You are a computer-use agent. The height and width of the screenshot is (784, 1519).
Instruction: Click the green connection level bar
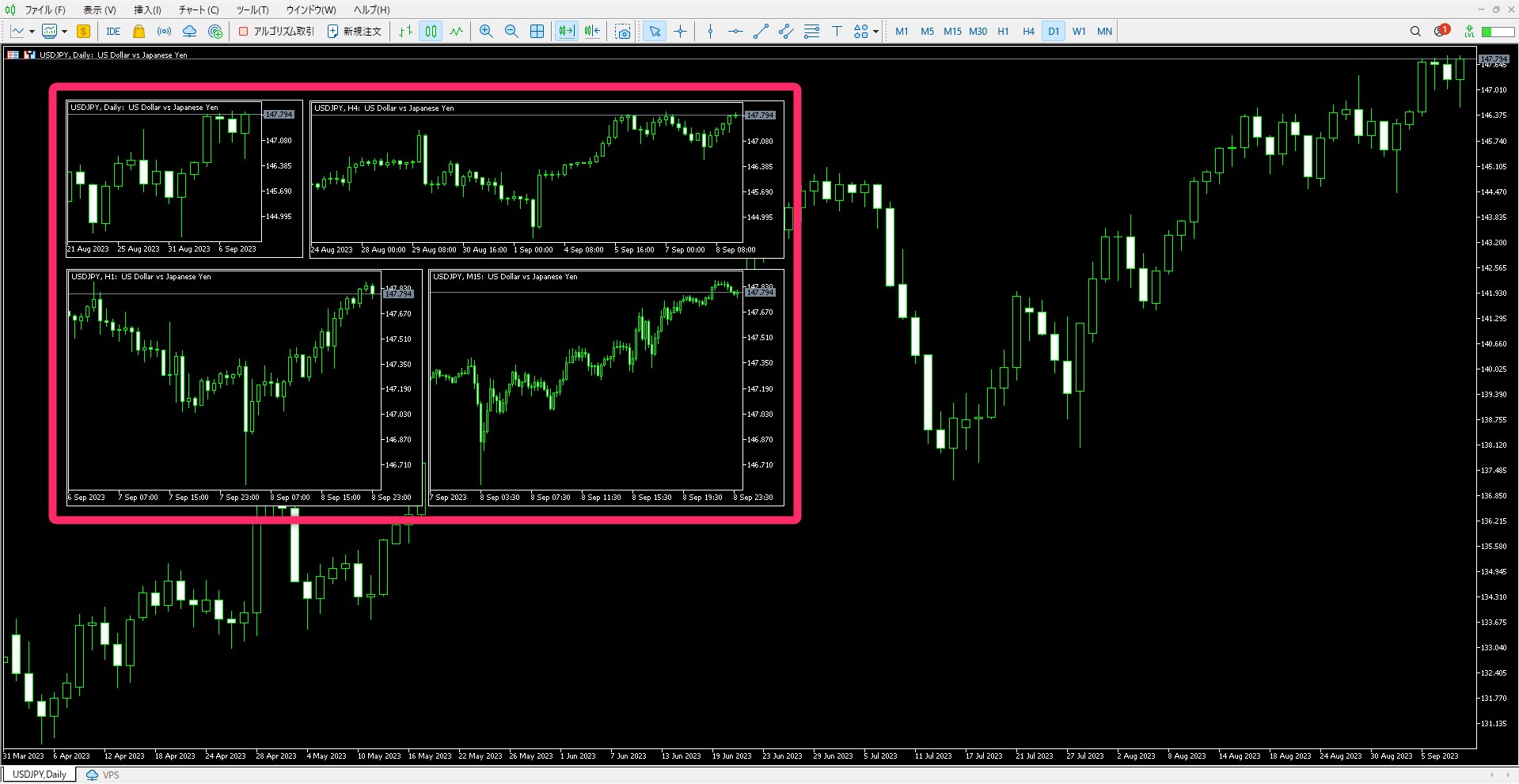tap(1498, 32)
